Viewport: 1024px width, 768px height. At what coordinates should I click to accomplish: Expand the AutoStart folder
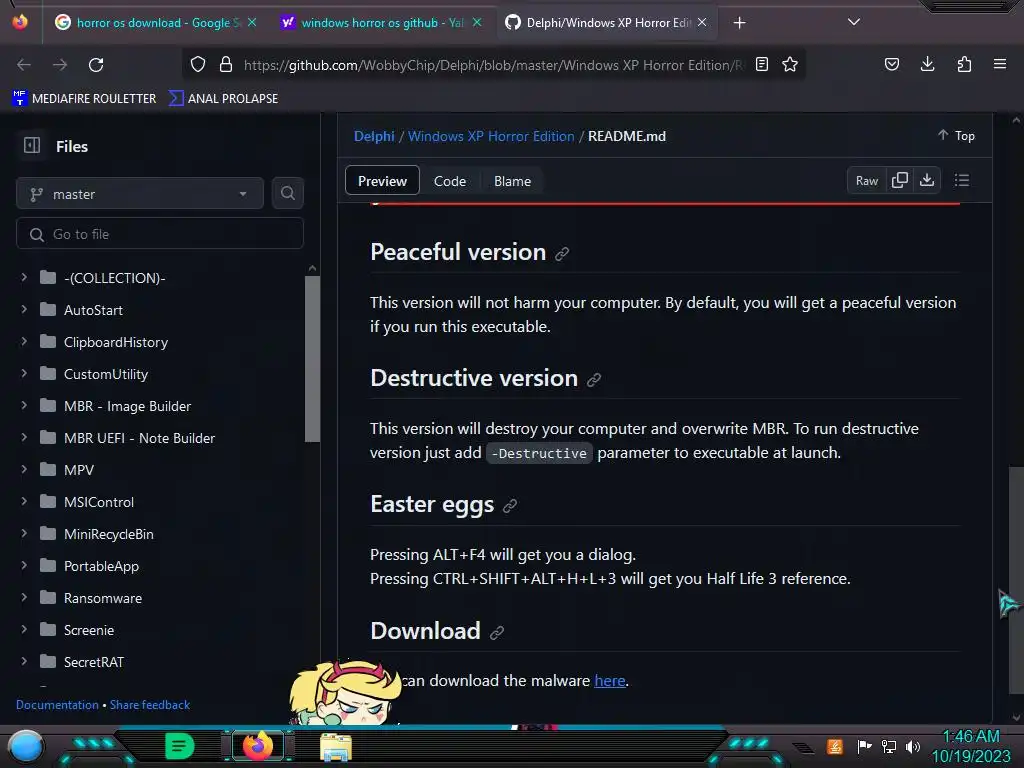[24, 310]
